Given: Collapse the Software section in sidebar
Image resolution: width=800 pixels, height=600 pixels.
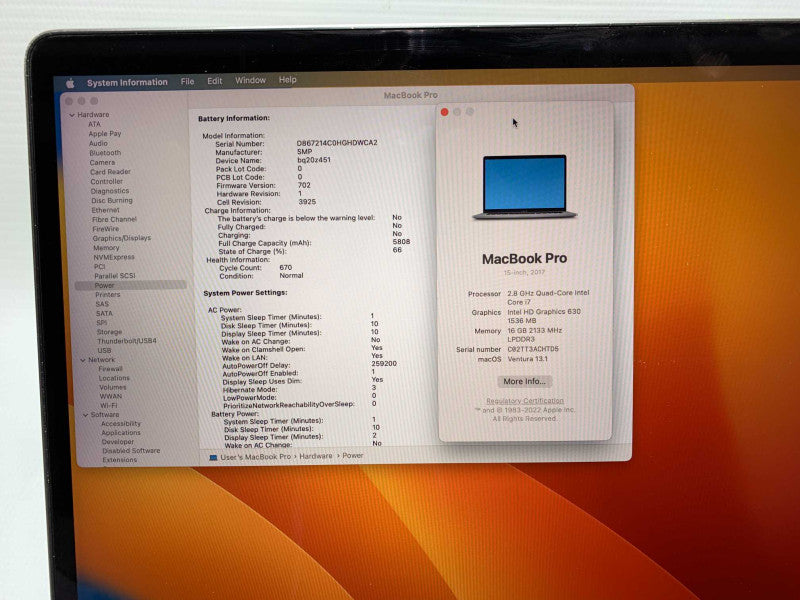Looking at the screenshot, I should tap(86, 415).
